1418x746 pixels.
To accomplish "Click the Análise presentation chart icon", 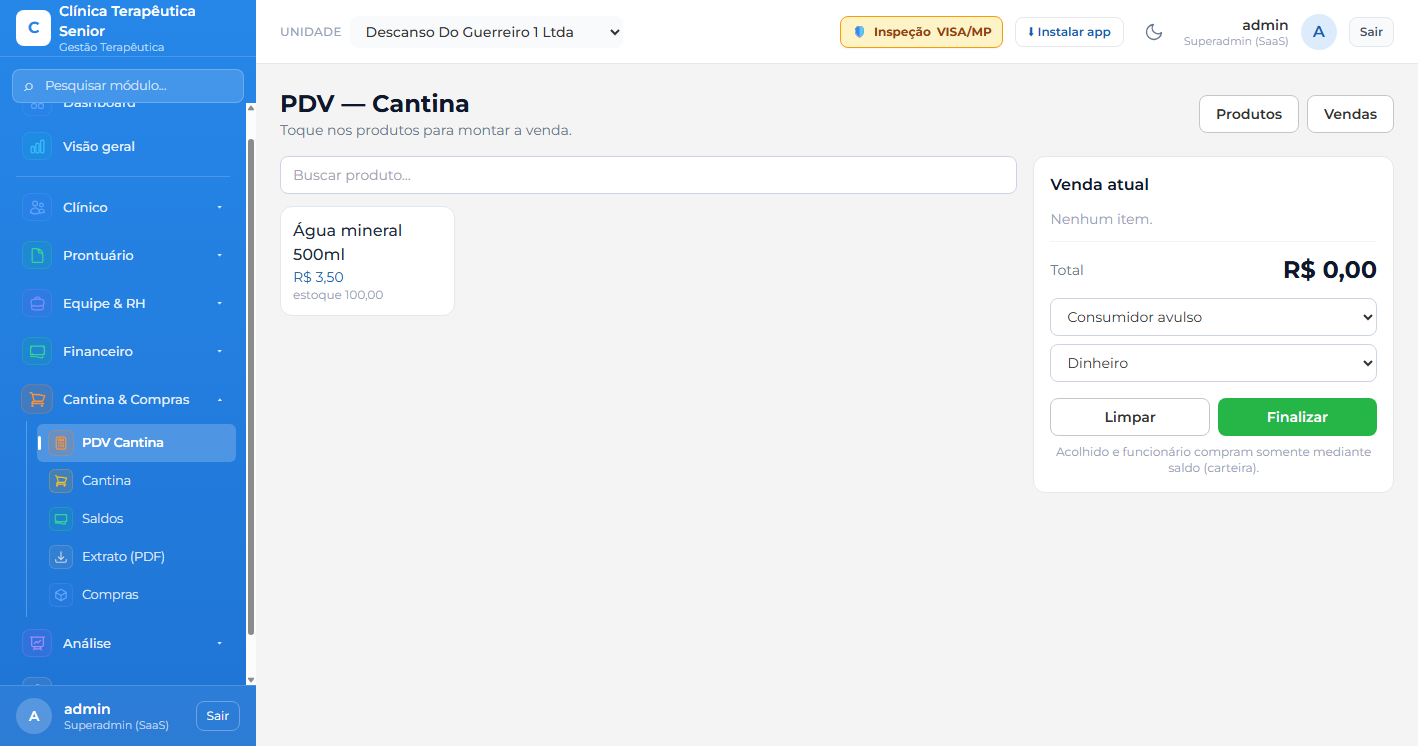I will coord(37,644).
